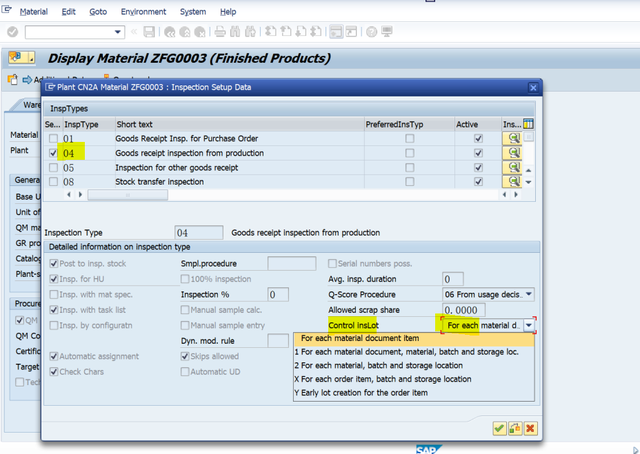Viewport: 640px width, 454px height.
Task: Click the Generate Shortcut toolbar icon
Action: [351, 31]
